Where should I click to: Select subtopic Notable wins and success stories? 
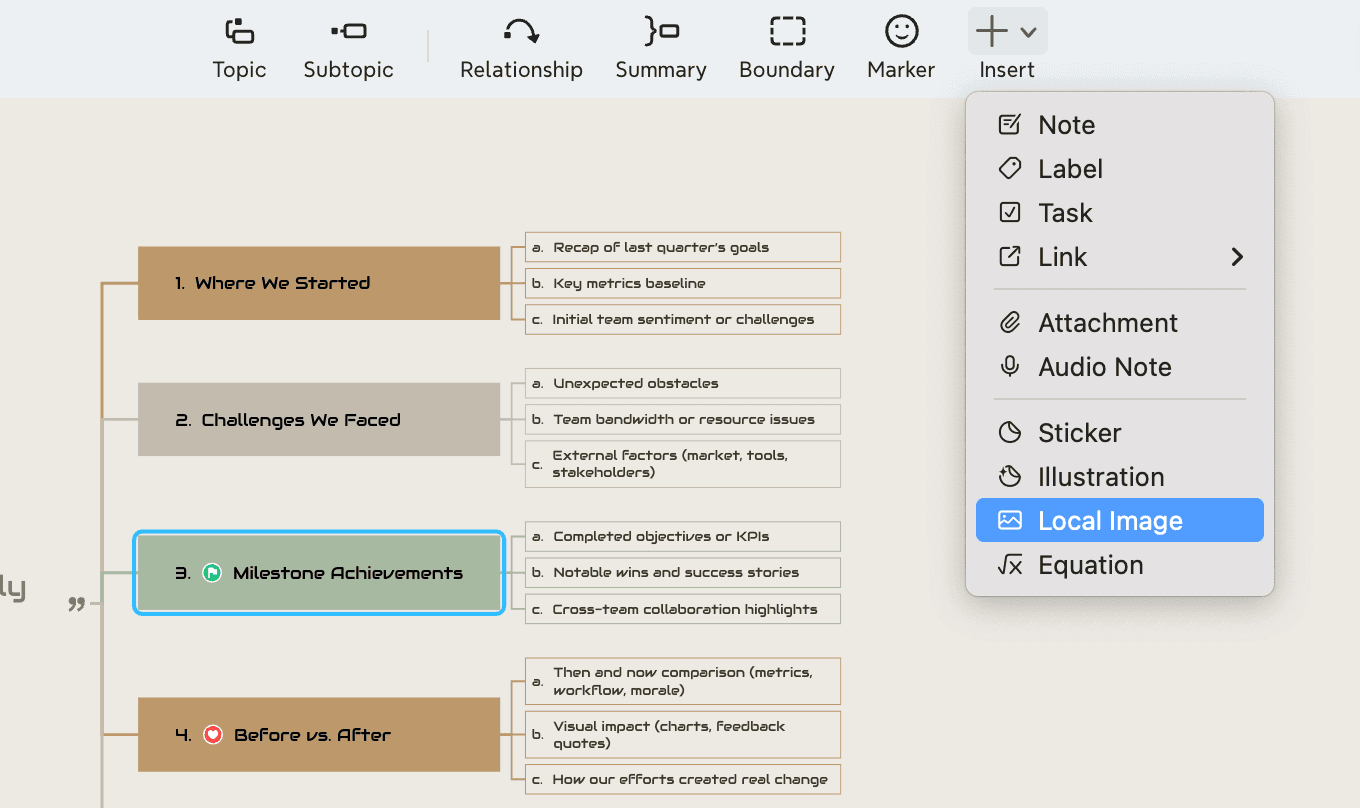(683, 573)
